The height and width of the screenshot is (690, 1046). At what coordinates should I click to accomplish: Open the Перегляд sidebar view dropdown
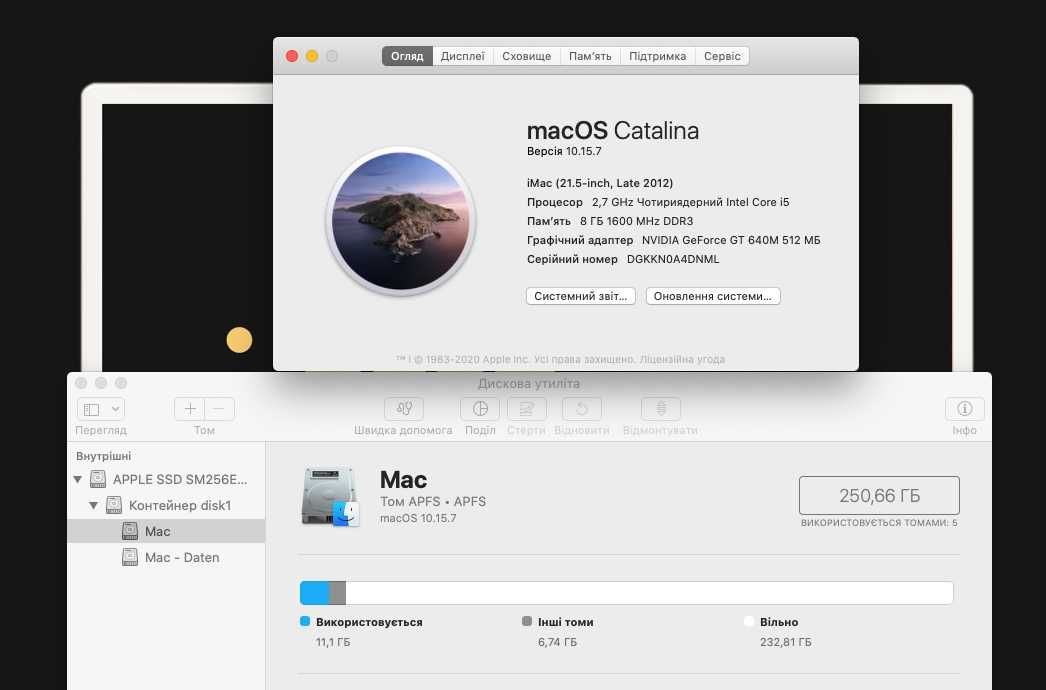[101, 409]
